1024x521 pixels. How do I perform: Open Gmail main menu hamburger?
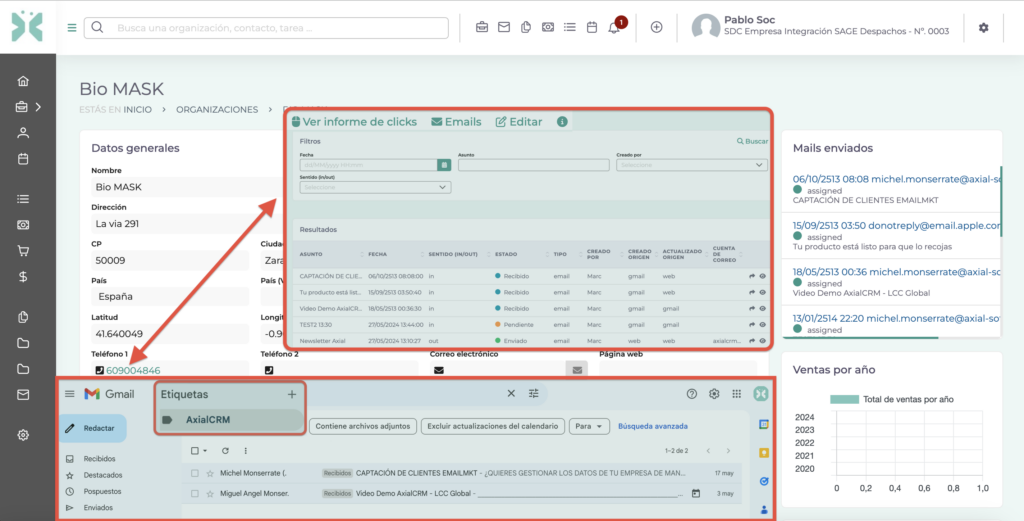(70, 394)
